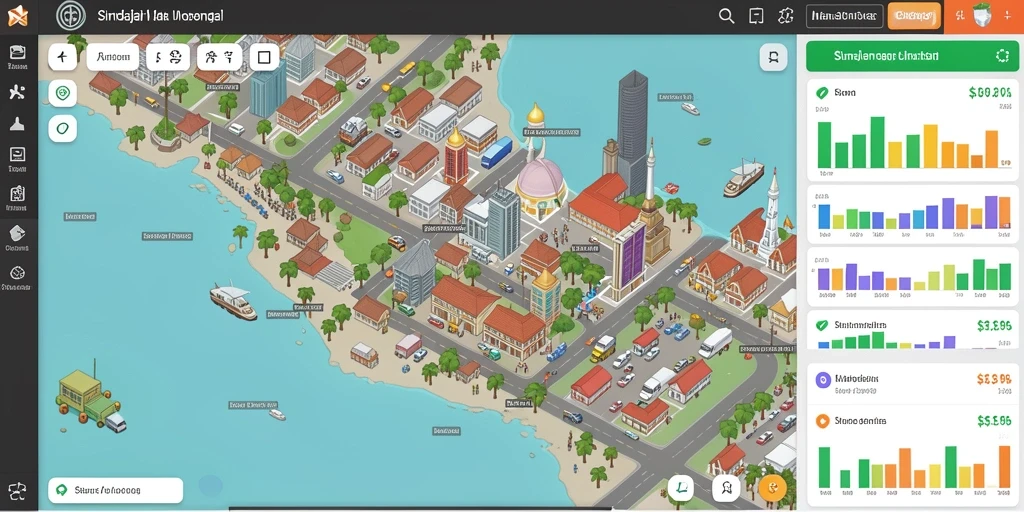Select the tag icon item in left sidebar
This screenshot has height=512, width=1024.
tap(18, 238)
